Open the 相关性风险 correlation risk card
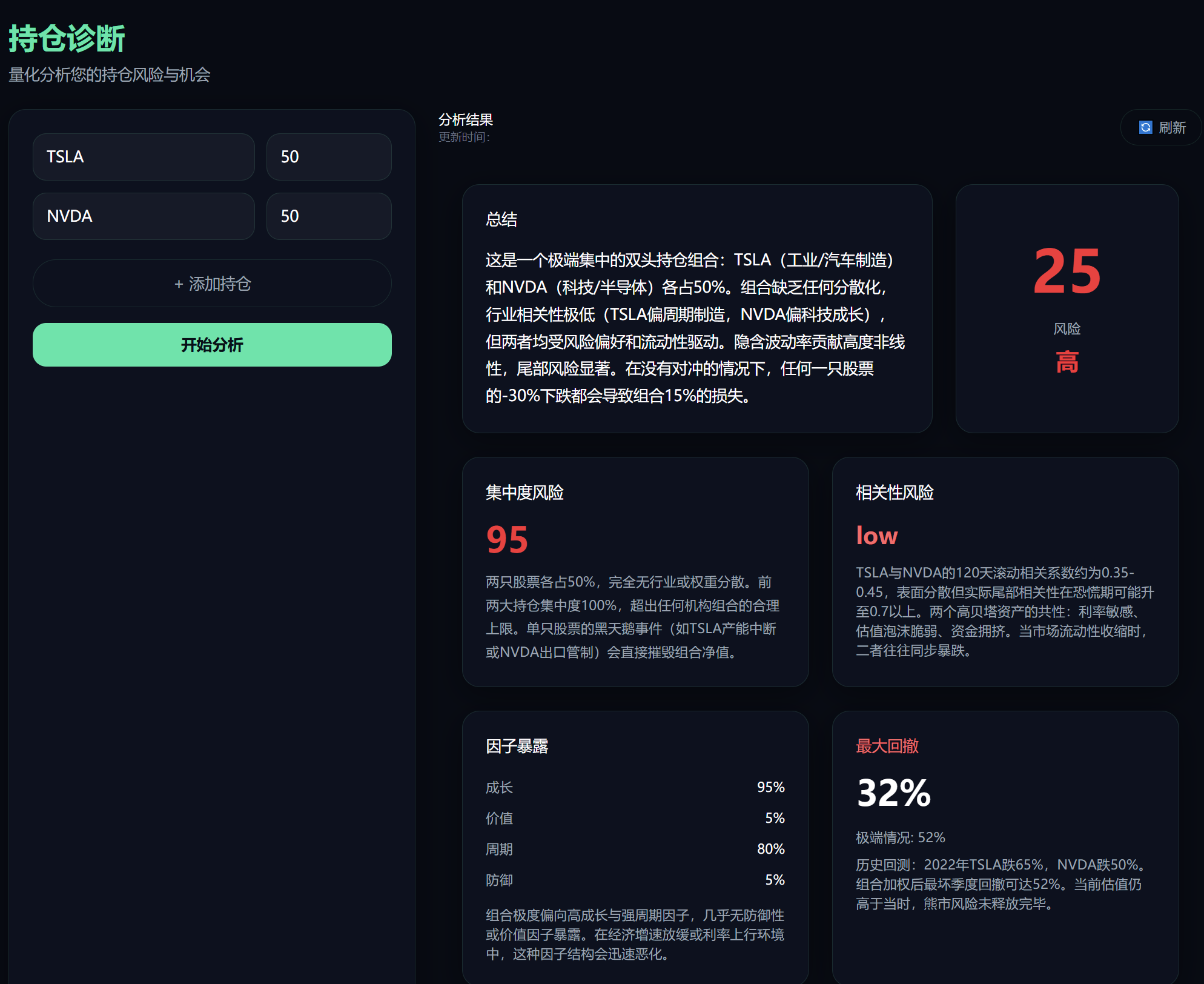This screenshot has height=984, width=1204. tap(1005, 572)
